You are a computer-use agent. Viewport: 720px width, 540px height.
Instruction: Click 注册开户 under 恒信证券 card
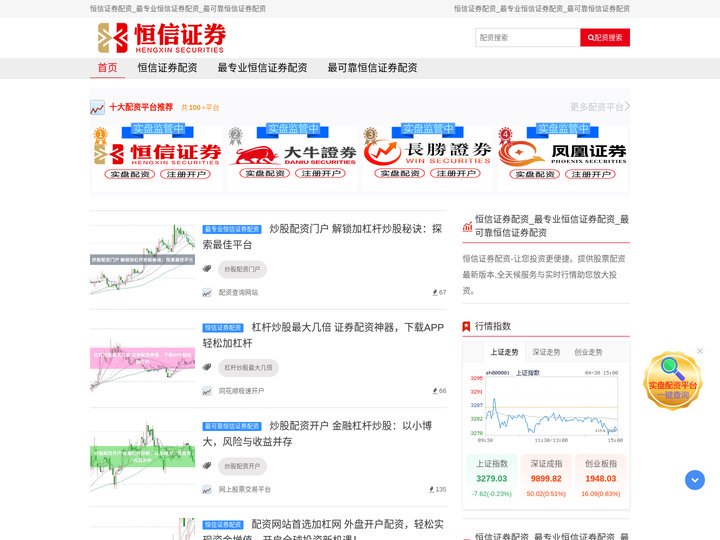point(186,174)
